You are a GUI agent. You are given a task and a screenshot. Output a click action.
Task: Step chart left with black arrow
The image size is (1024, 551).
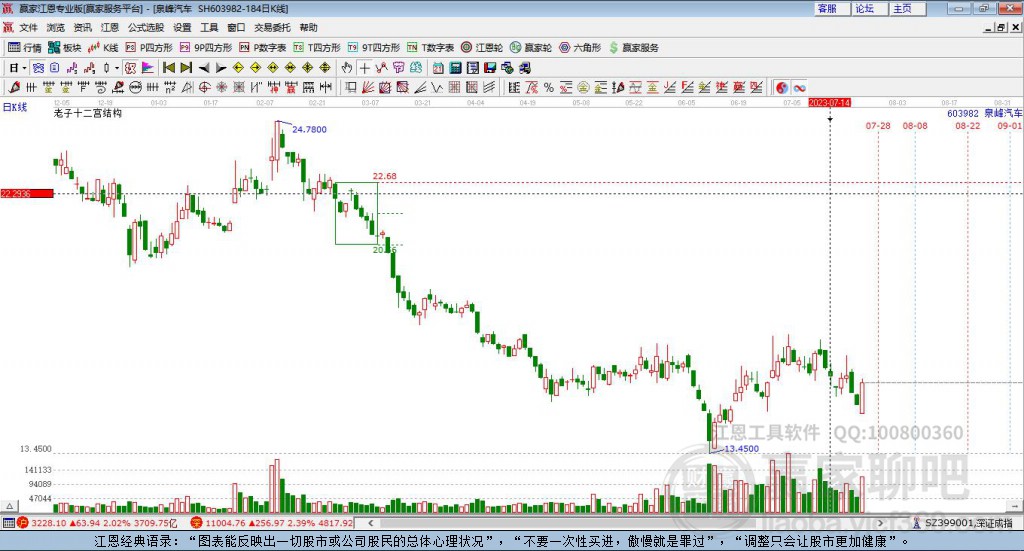pyautogui.click(x=204, y=68)
